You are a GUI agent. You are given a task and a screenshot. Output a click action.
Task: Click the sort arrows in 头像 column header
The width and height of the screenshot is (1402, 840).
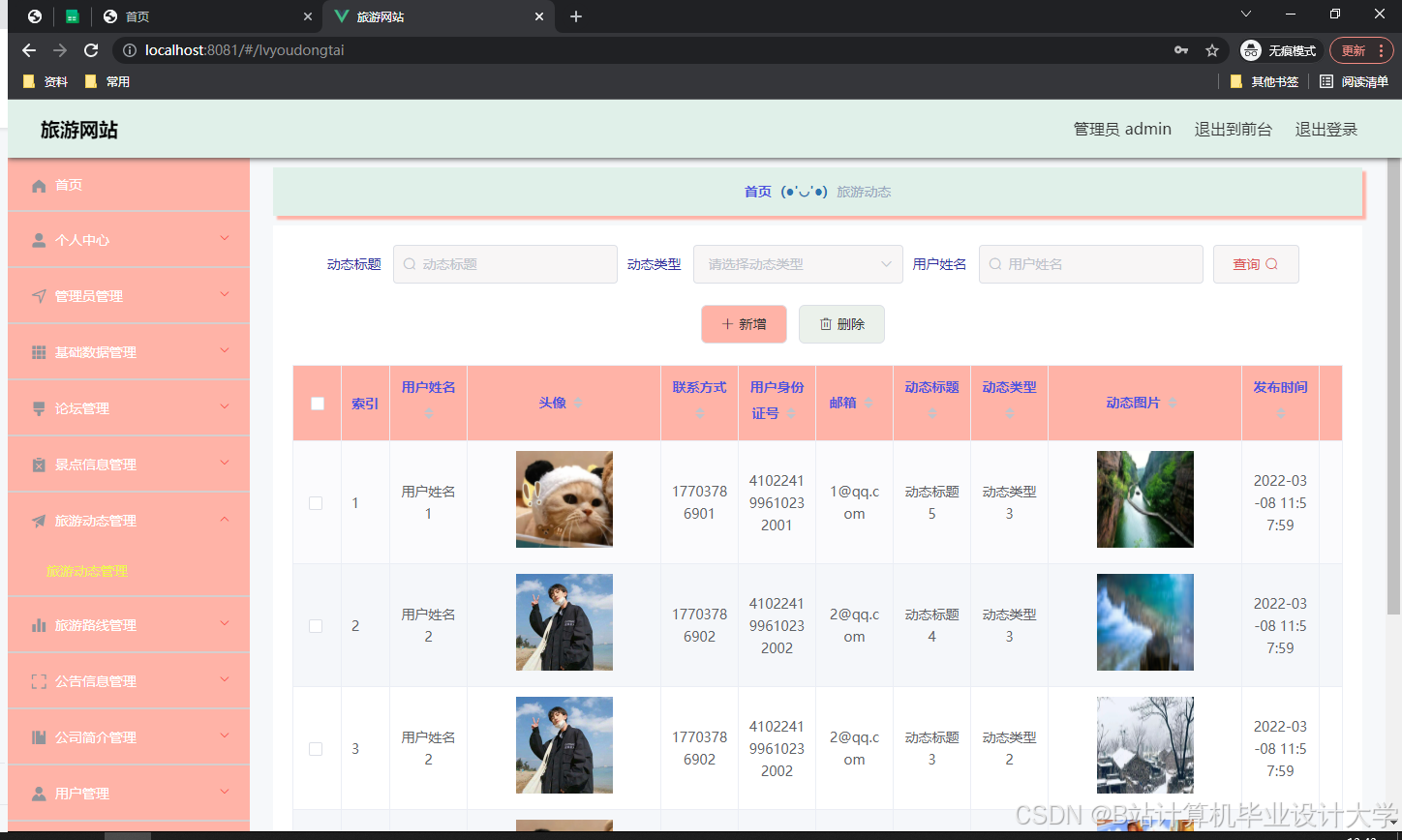click(578, 403)
